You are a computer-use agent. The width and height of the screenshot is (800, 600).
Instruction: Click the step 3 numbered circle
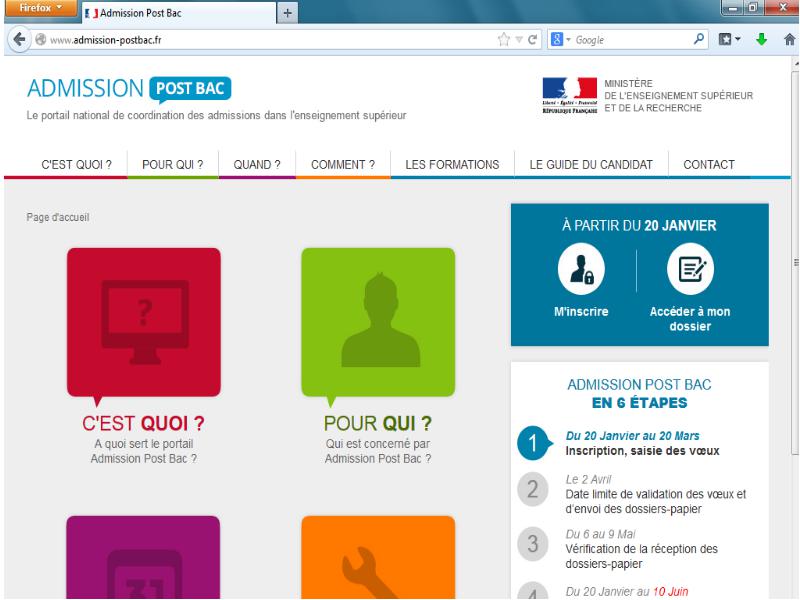(x=533, y=544)
